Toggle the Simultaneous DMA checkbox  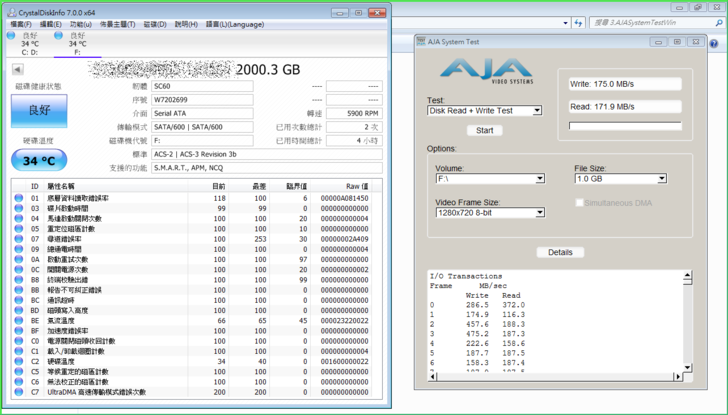point(580,203)
